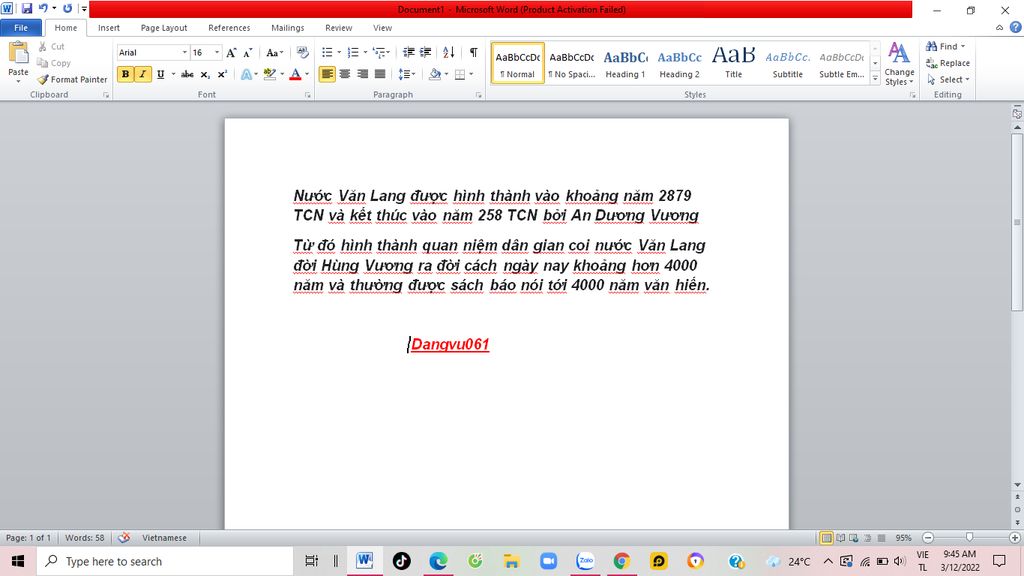
Task: Click the Paste clipboard icon
Action: coord(18,54)
